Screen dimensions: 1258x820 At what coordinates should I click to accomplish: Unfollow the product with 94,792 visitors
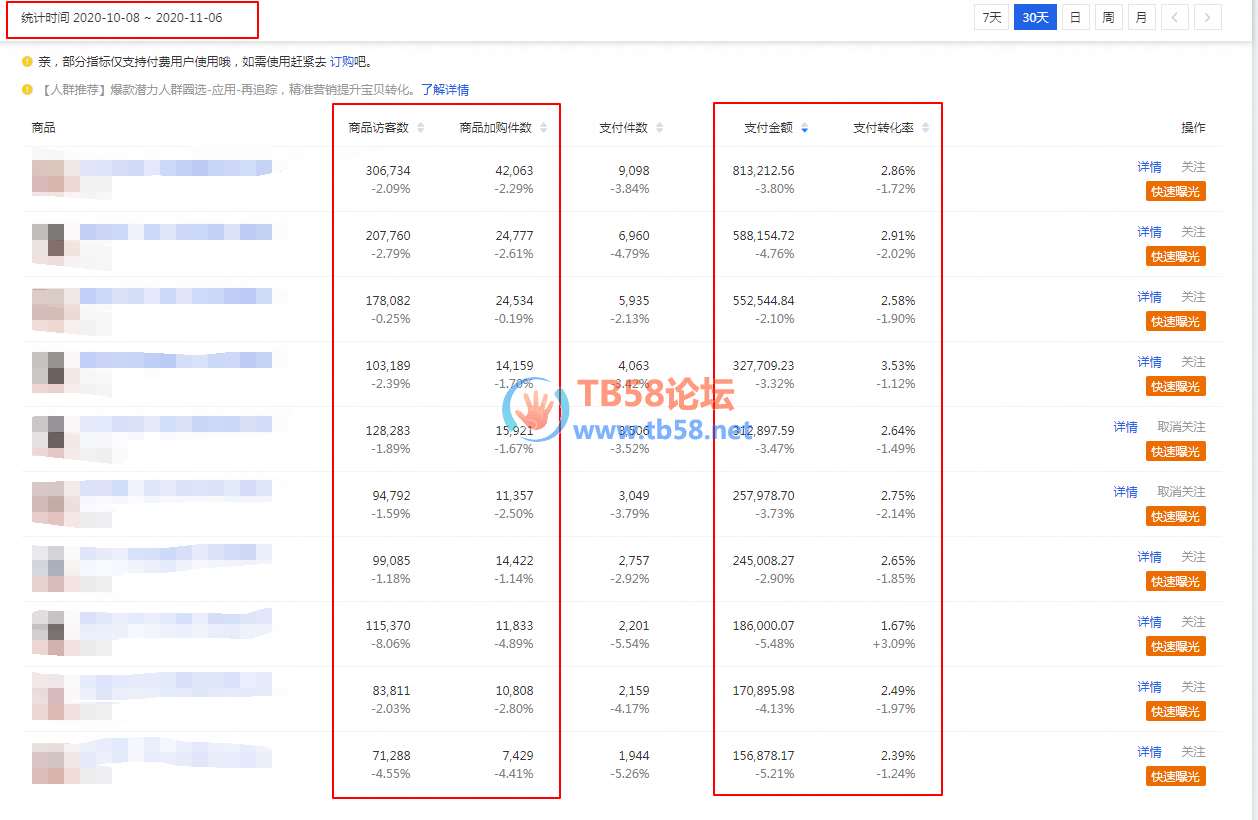point(1181,492)
